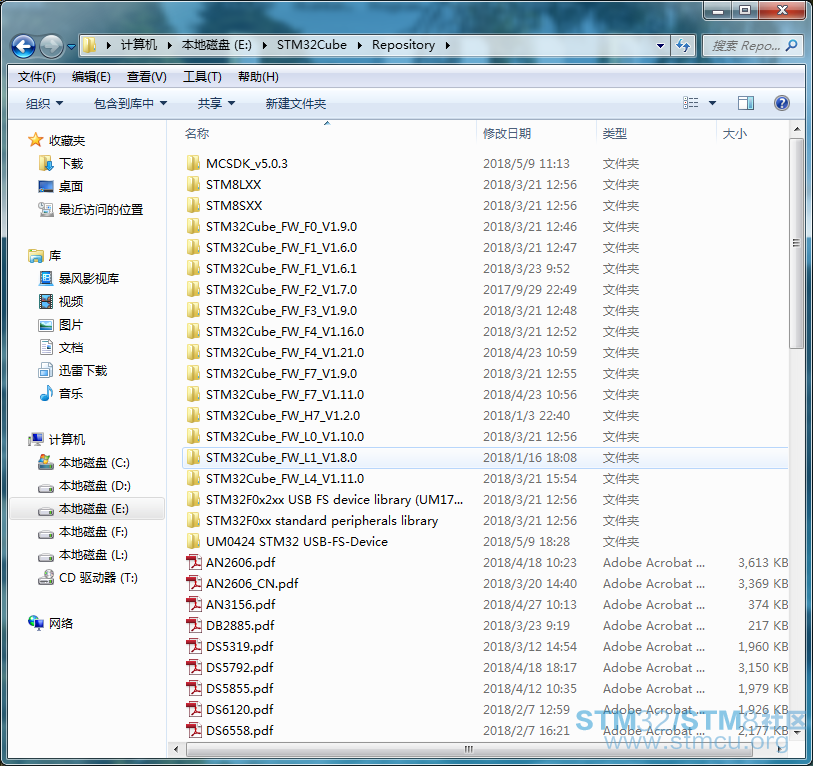Viewport: 813px width, 766px height.
Task: Select folder STM32Cube_FW_F4_V1.21.0
Action: pyautogui.click(x=285, y=353)
